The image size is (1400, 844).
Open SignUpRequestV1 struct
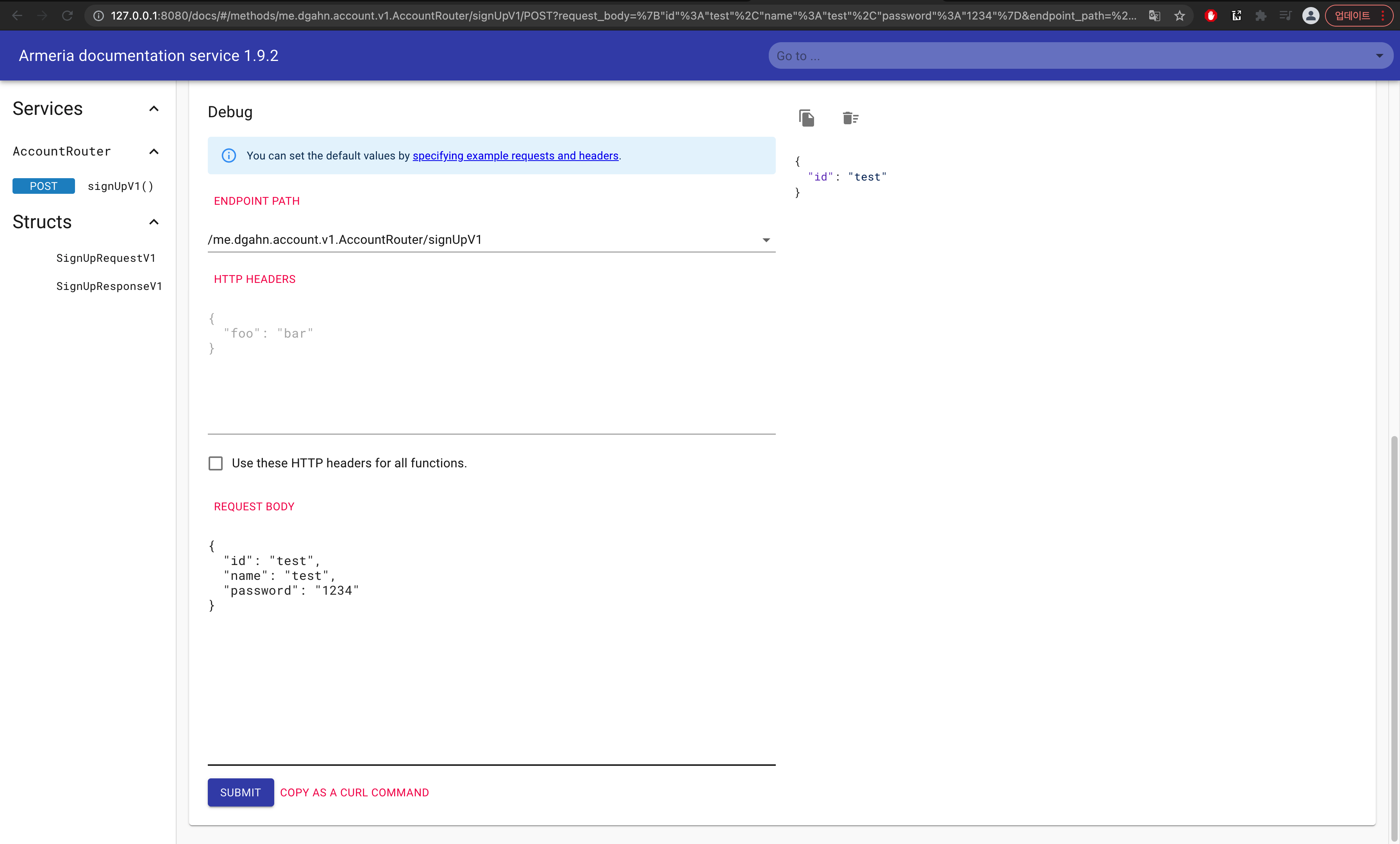click(106, 258)
